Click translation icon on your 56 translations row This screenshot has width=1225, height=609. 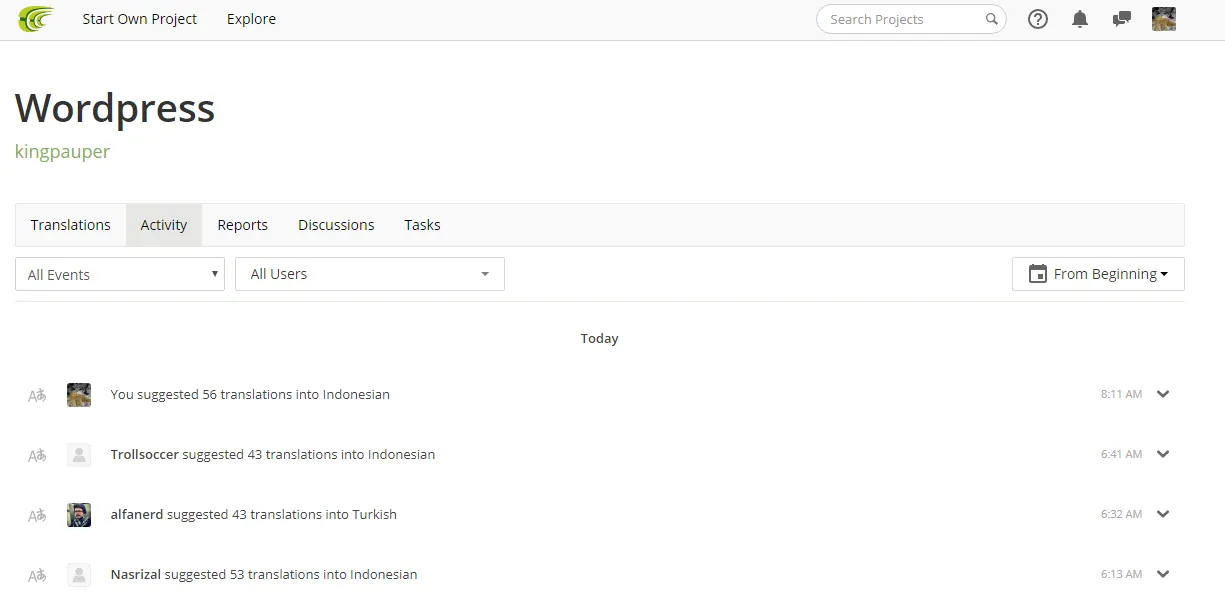coord(37,395)
